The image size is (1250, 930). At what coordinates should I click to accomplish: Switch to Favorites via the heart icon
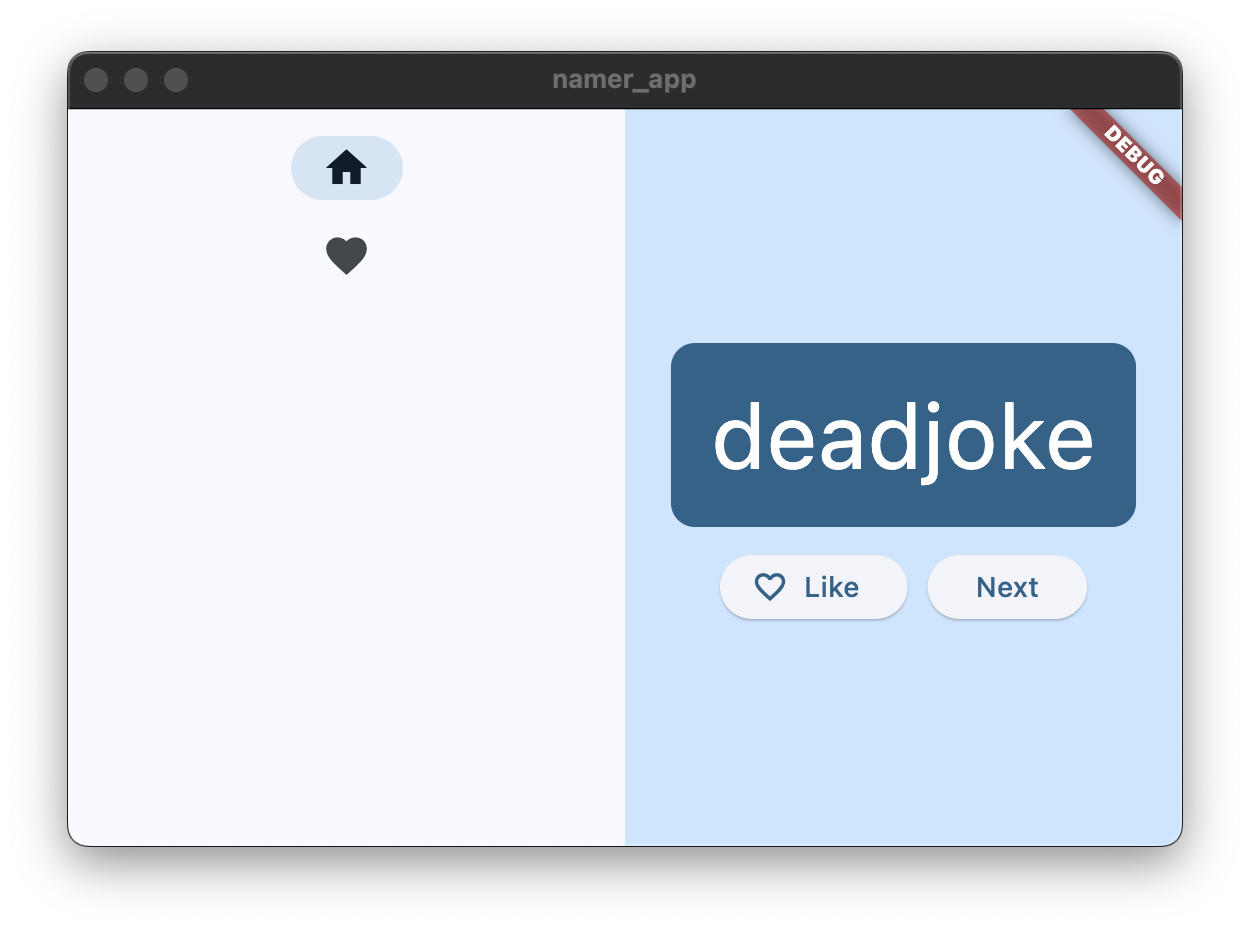346,256
